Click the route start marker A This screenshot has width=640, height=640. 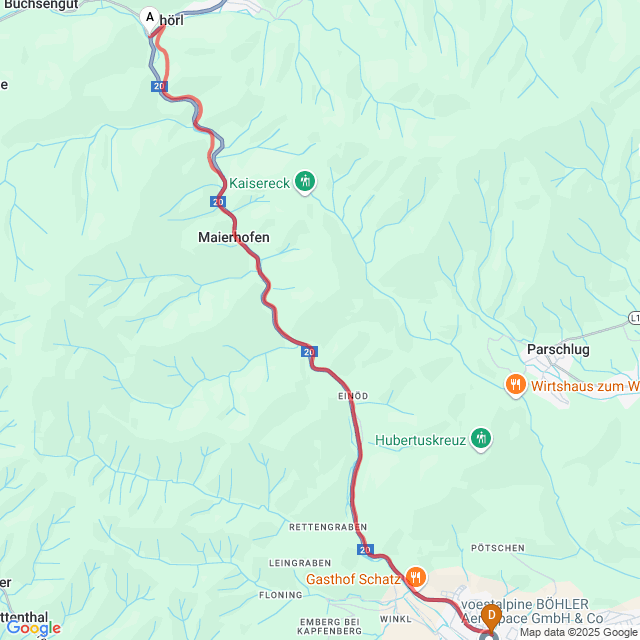click(150, 19)
